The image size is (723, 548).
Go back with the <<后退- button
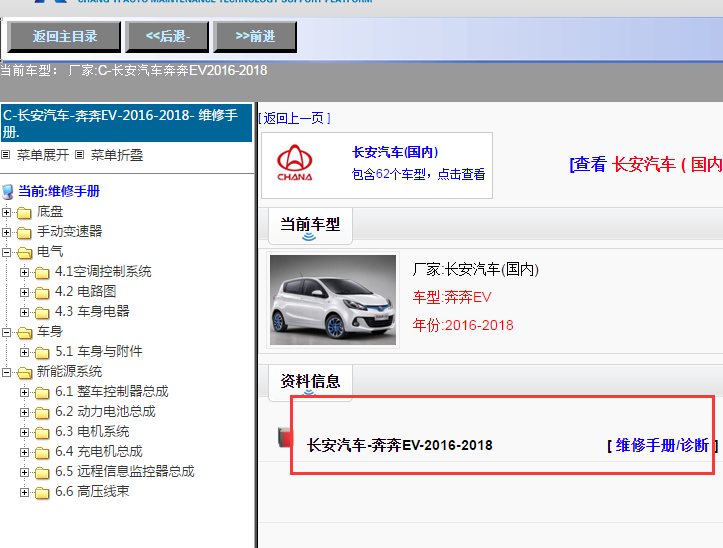click(x=167, y=36)
